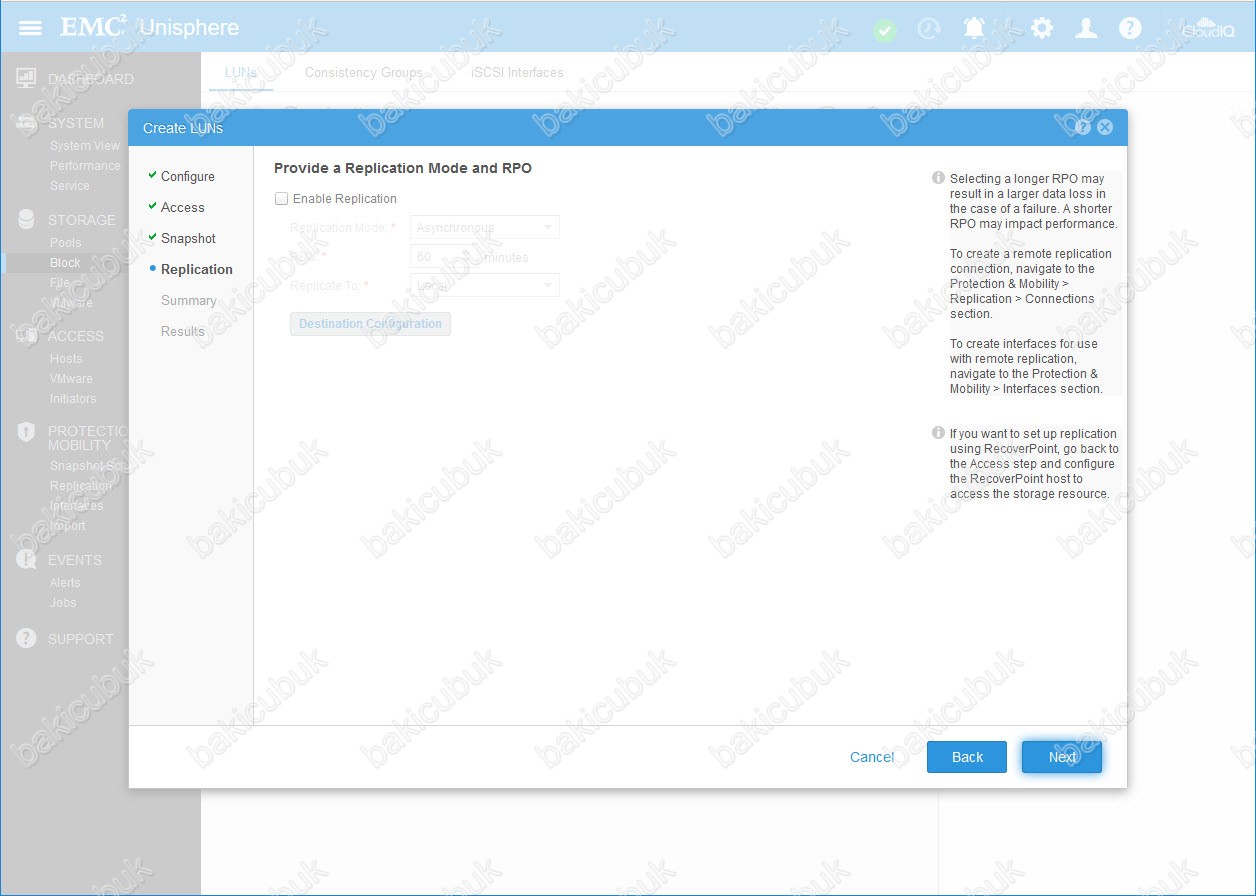1256x896 pixels.
Task: Click the Storage disk stack icon
Action: (27, 220)
